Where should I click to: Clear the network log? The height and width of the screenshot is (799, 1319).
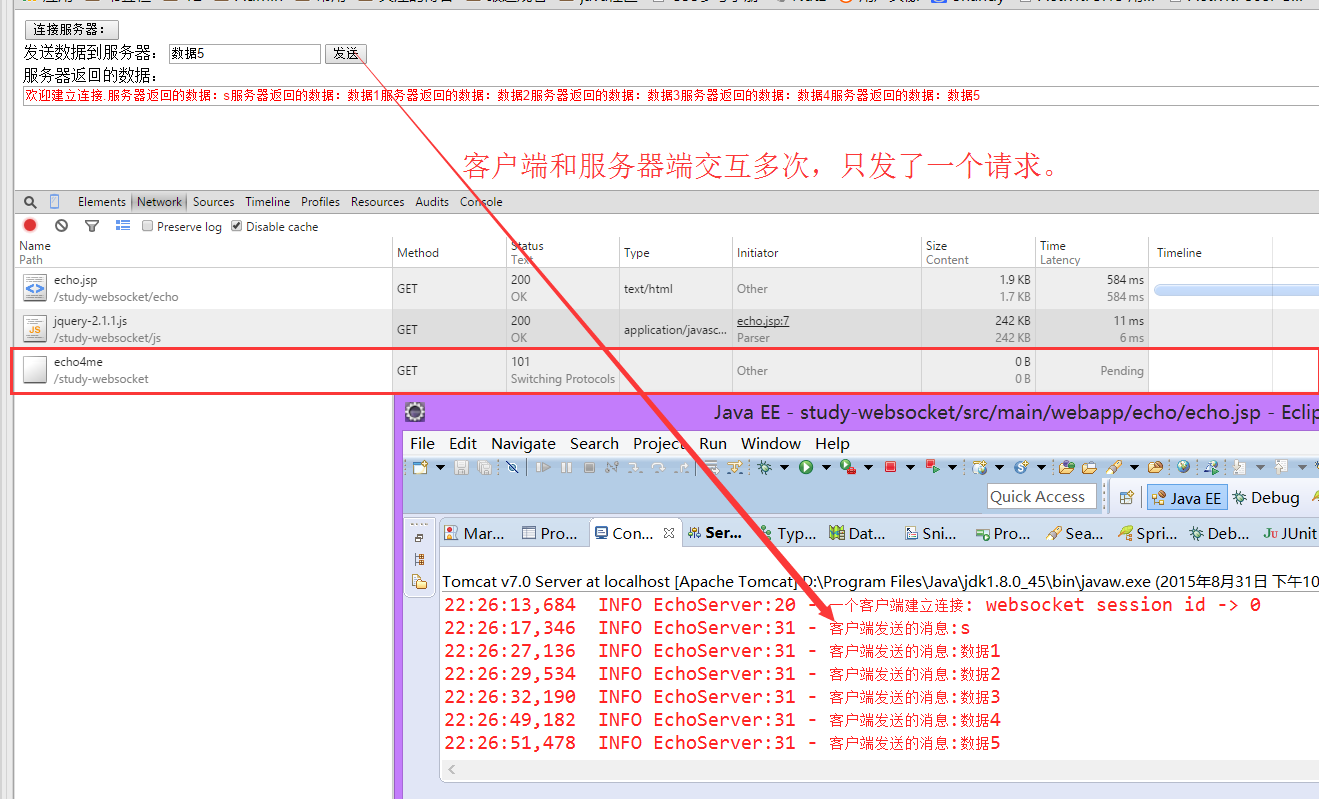[x=61, y=226]
